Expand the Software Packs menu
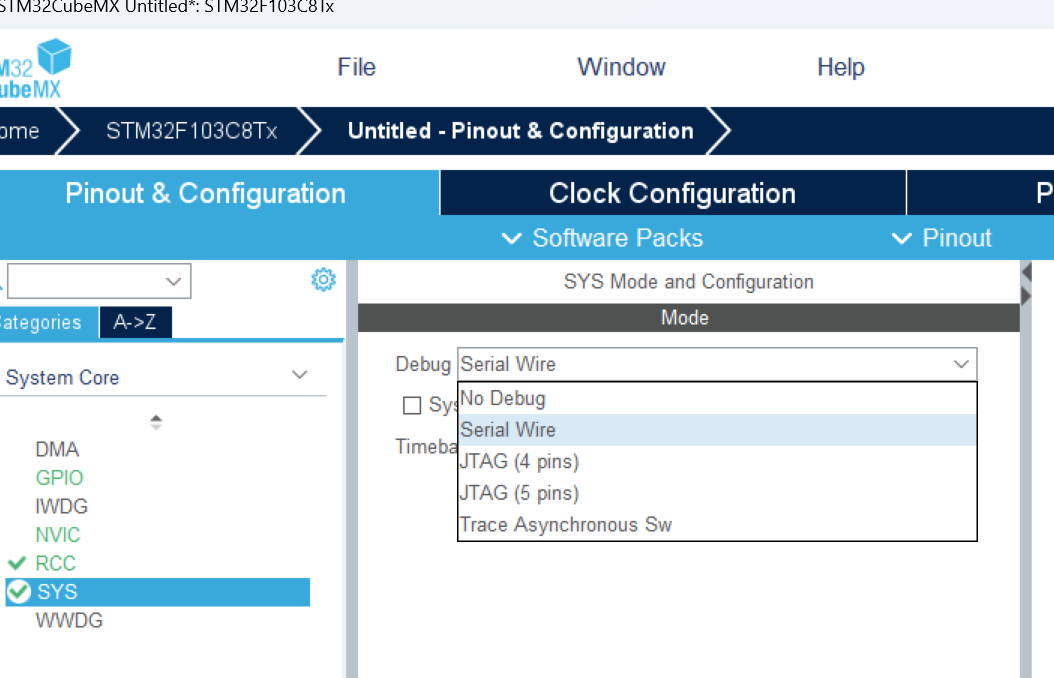This screenshot has width=1054, height=678. (602, 238)
